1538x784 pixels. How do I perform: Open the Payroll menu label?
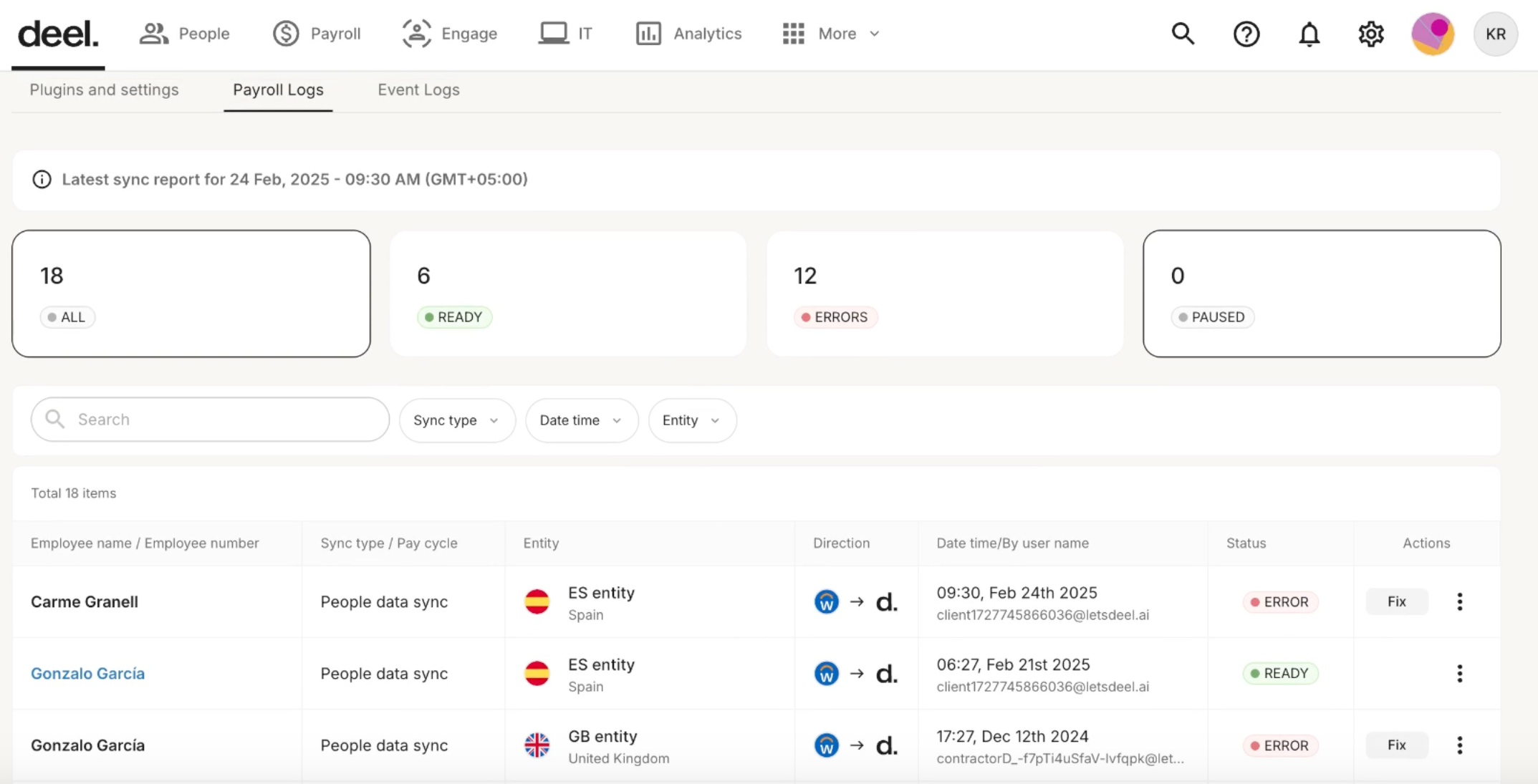point(335,34)
